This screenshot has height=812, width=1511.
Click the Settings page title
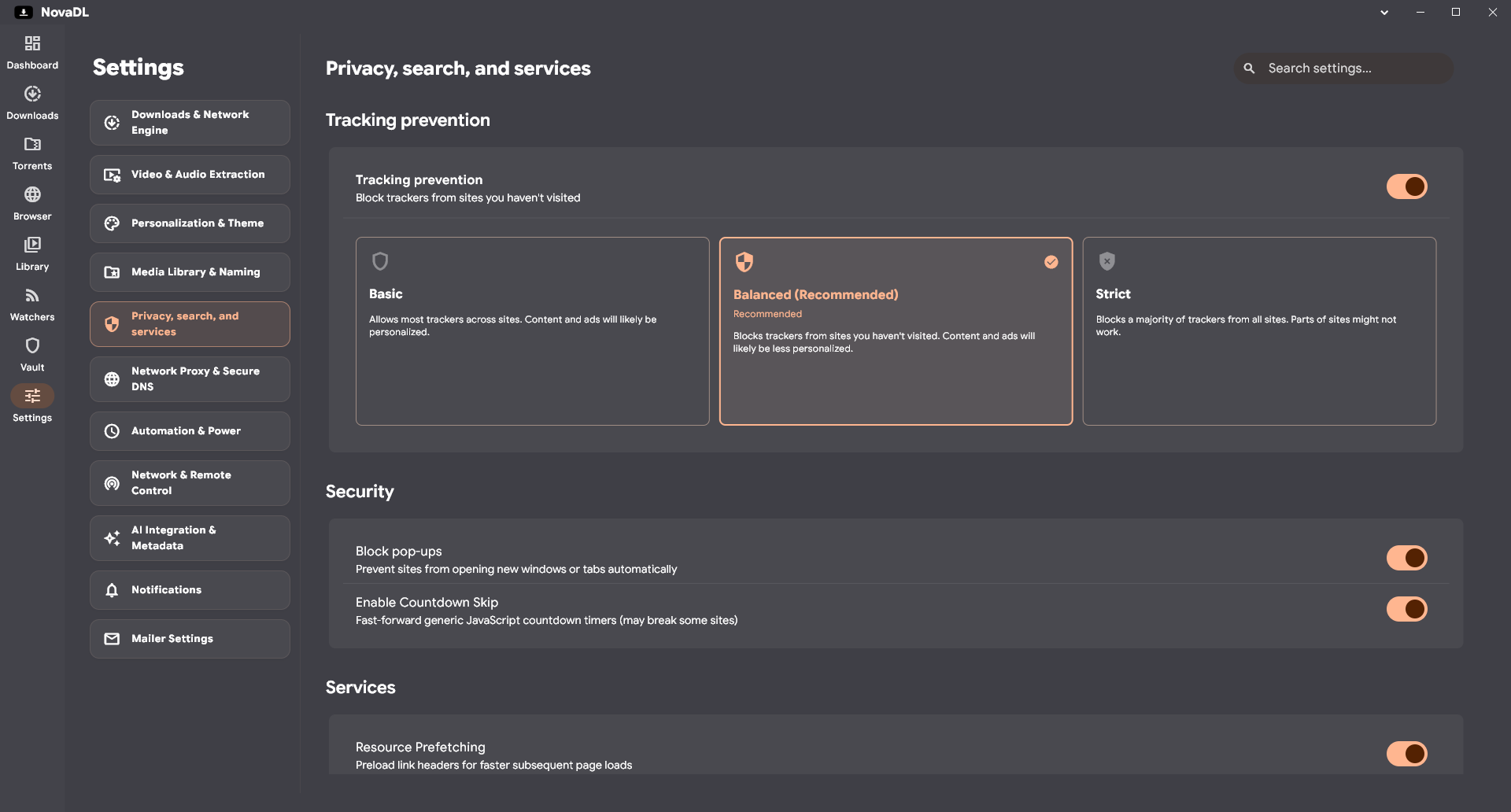(139, 68)
